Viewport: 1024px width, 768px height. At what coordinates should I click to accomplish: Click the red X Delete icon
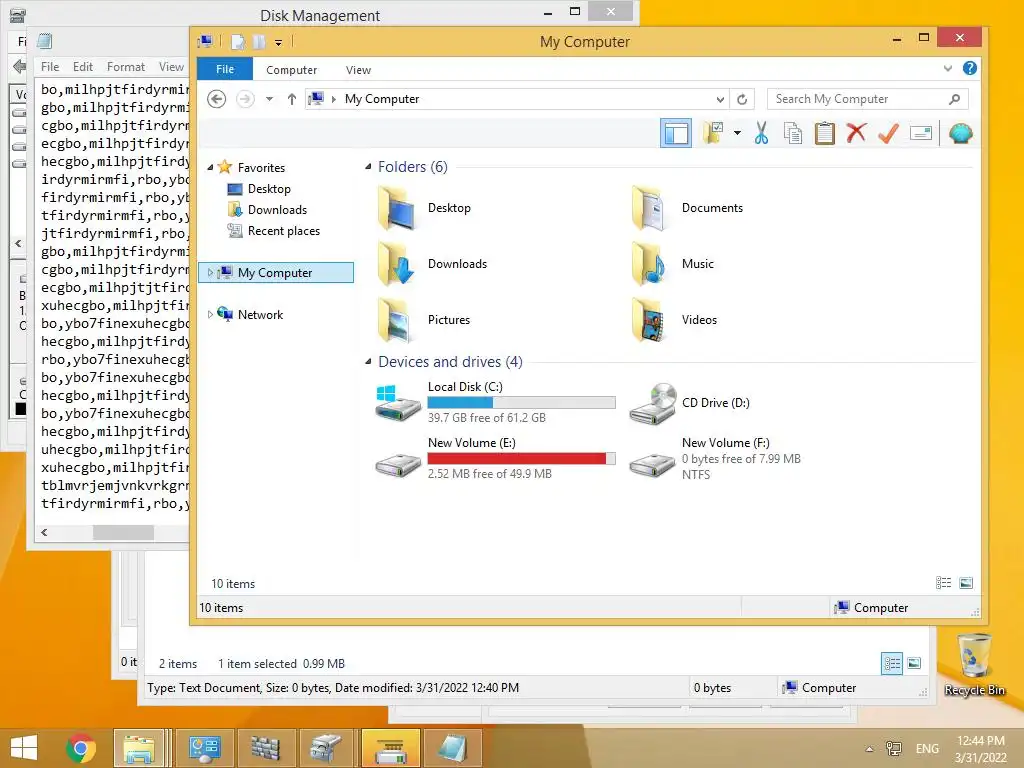[856, 133]
